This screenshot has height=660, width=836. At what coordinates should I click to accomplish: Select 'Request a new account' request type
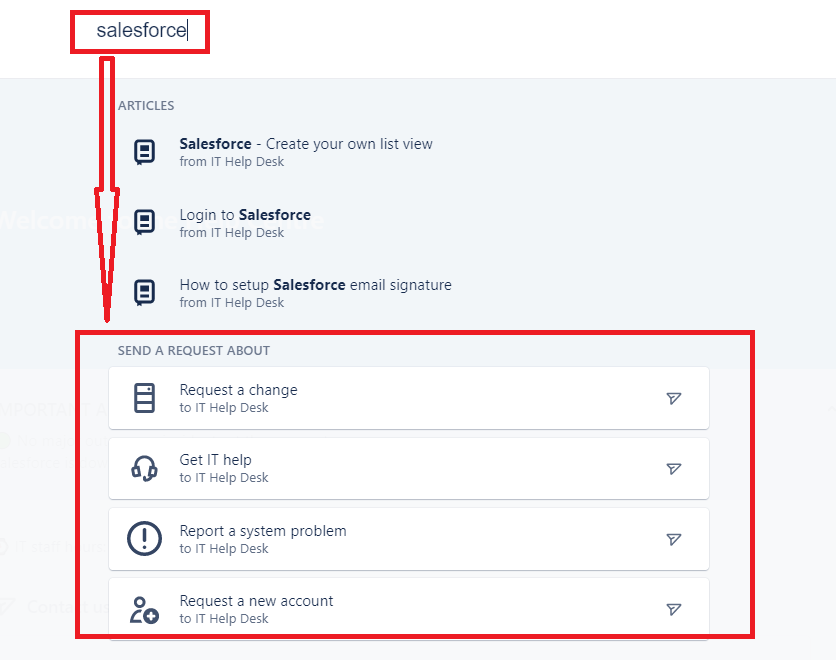tap(408, 609)
